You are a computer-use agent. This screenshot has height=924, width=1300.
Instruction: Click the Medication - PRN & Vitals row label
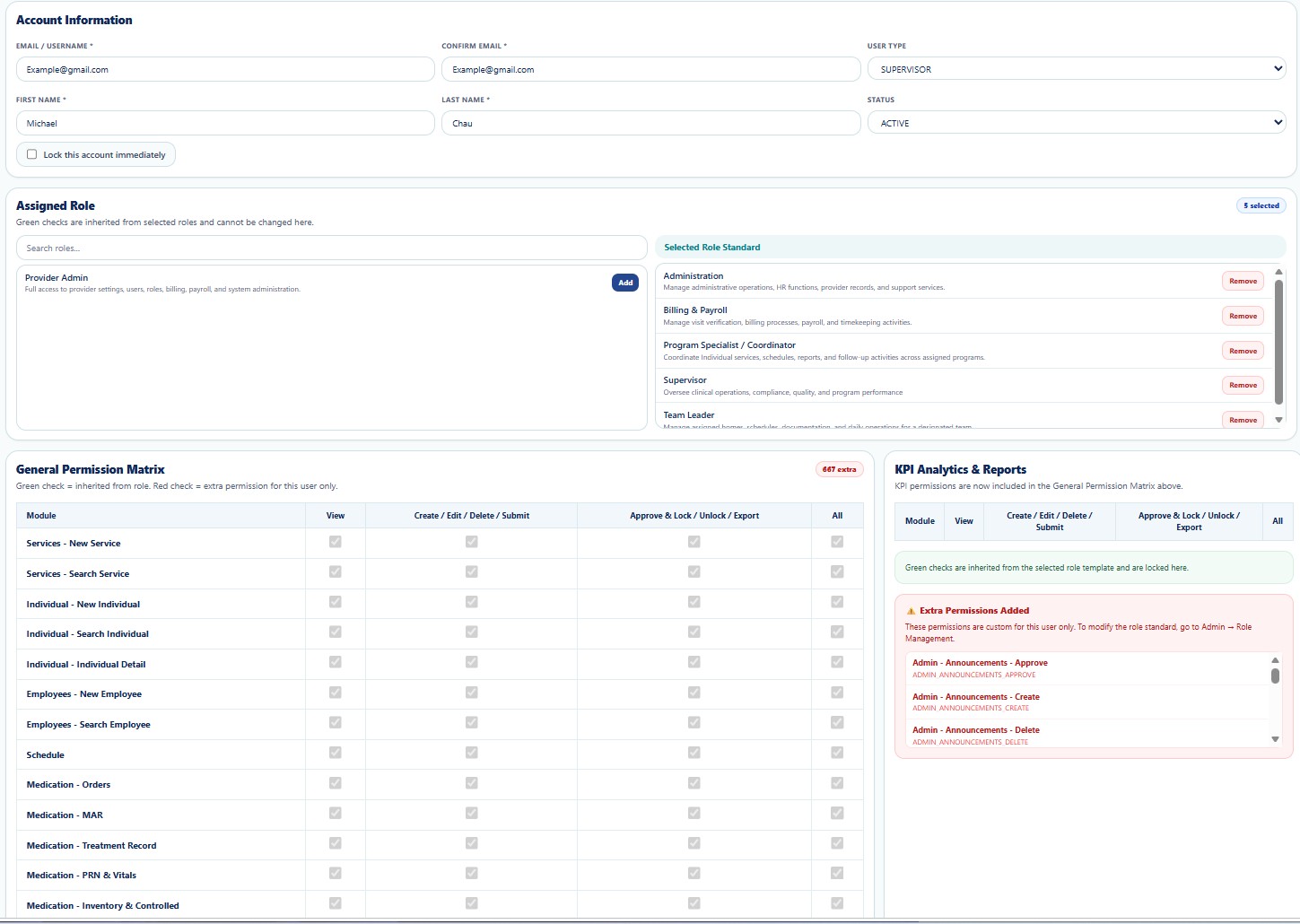coord(82,876)
